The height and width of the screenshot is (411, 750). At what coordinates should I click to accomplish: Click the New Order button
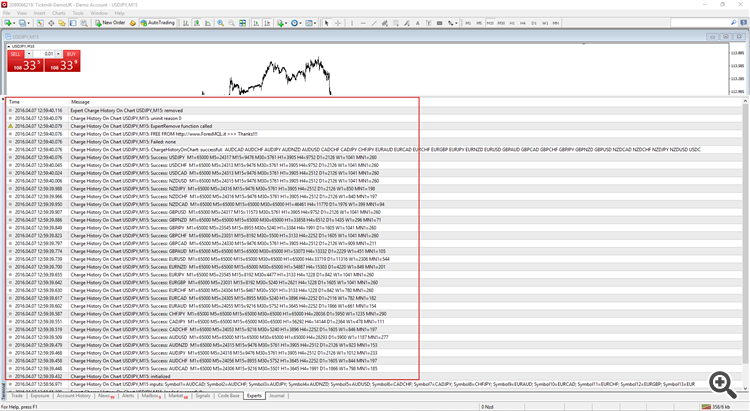(110, 23)
